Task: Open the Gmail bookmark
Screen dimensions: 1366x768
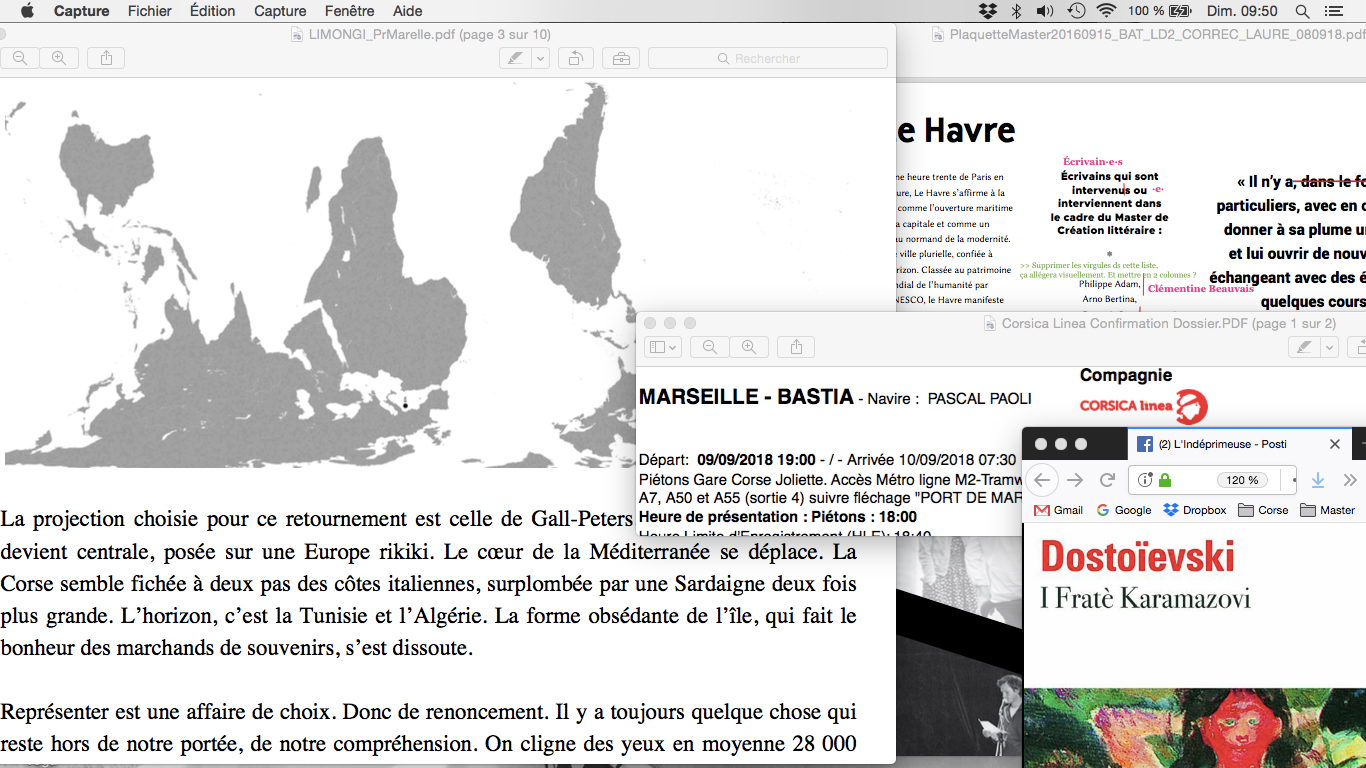Action: coord(1059,510)
